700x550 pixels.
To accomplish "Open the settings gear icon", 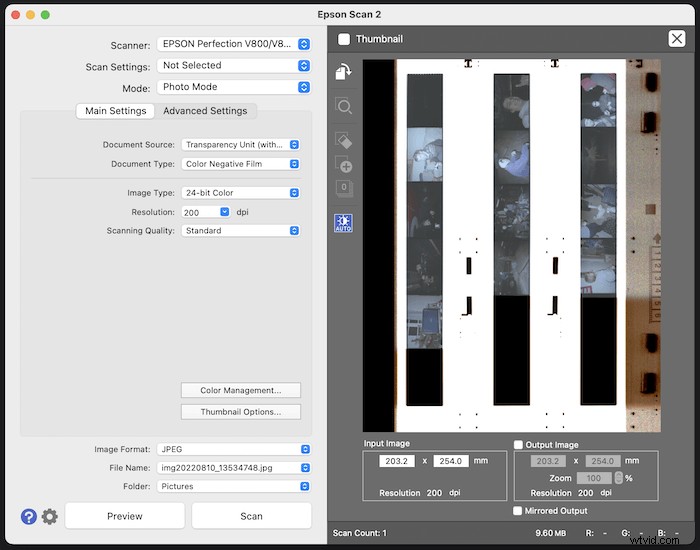I will [x=50, y=516].
